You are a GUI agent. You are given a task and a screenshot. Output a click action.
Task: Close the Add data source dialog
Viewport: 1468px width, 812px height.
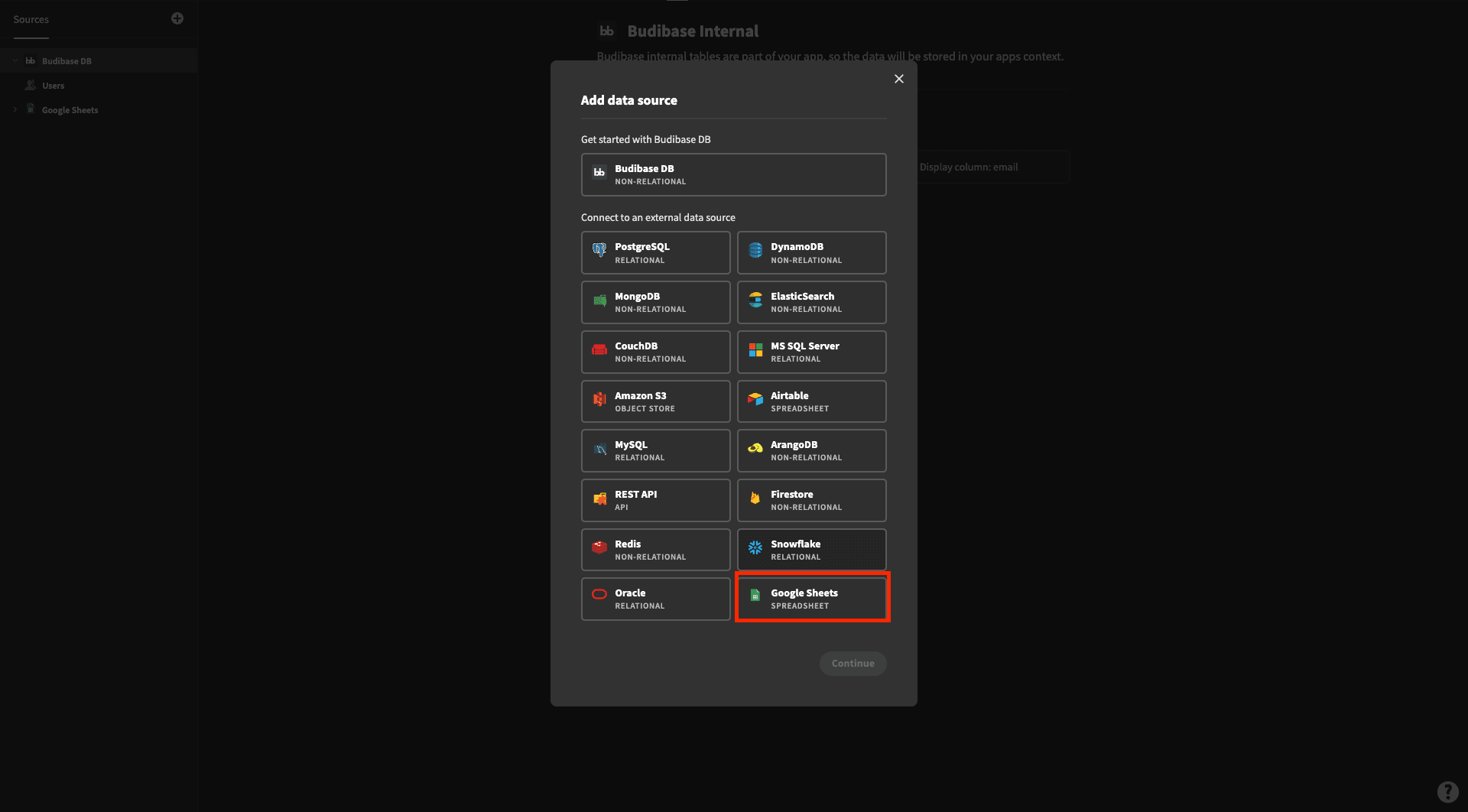[x=899, y=79]
